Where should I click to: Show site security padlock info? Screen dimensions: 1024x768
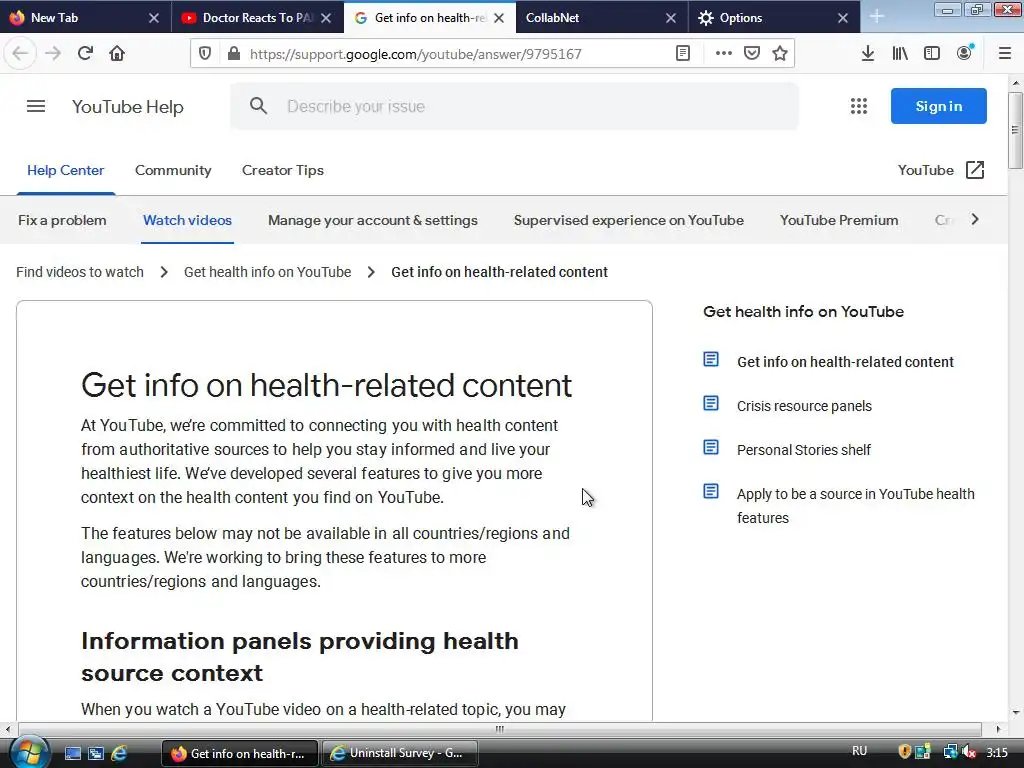233,54
